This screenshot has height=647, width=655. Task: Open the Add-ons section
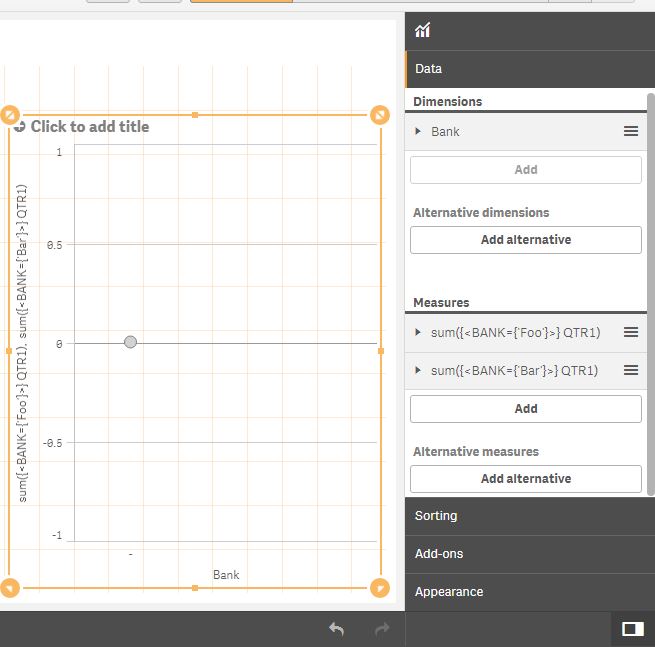(x=530, y=554)
